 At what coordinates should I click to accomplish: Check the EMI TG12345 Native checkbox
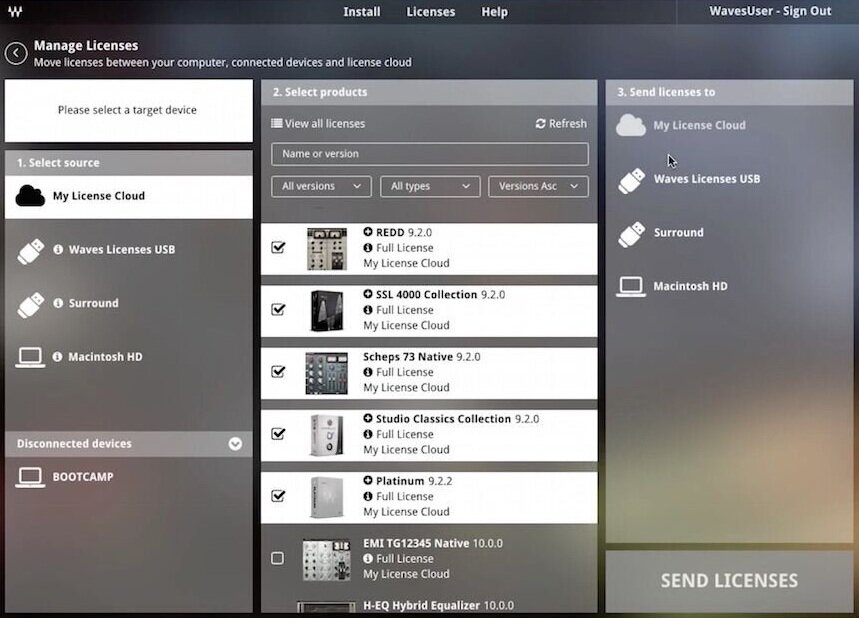278,558
